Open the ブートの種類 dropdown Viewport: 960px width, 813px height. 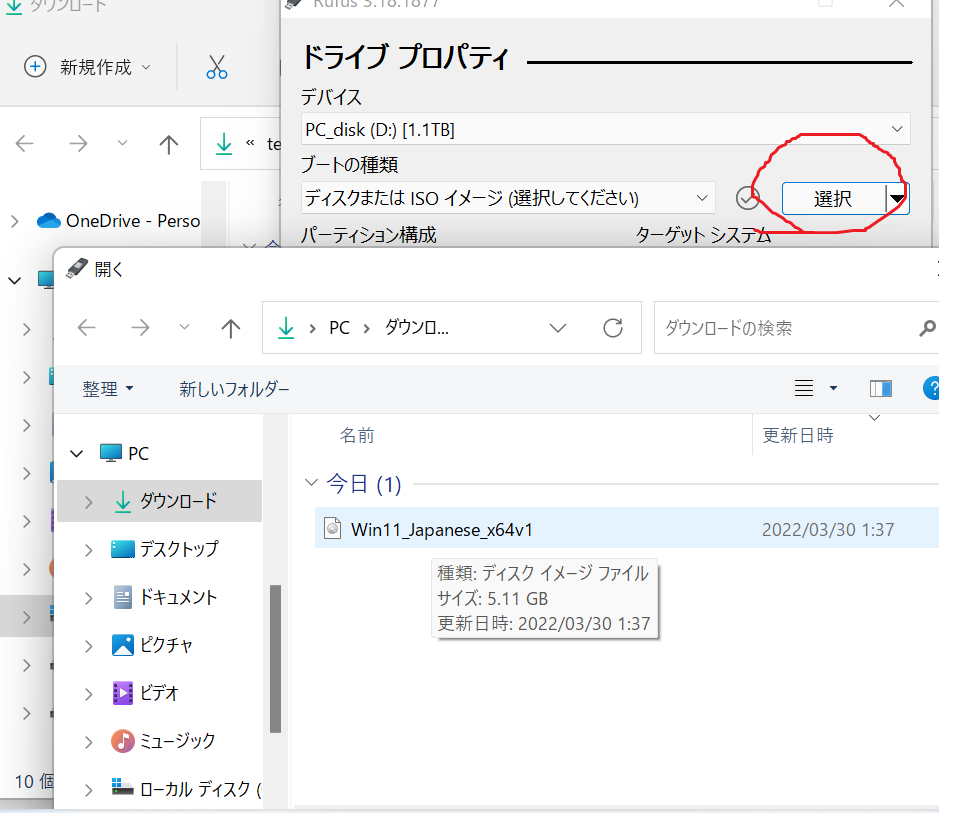point(508,198)
